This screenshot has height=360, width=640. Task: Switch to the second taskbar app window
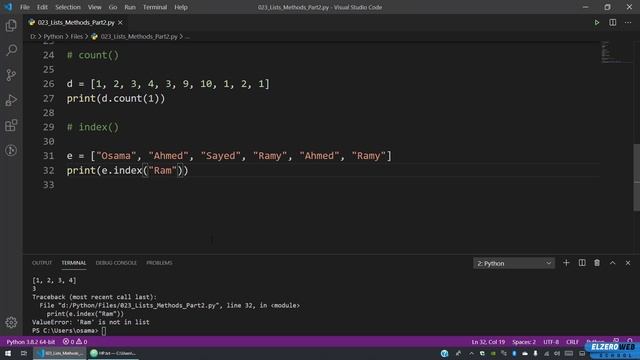click(x=113, y=353)
